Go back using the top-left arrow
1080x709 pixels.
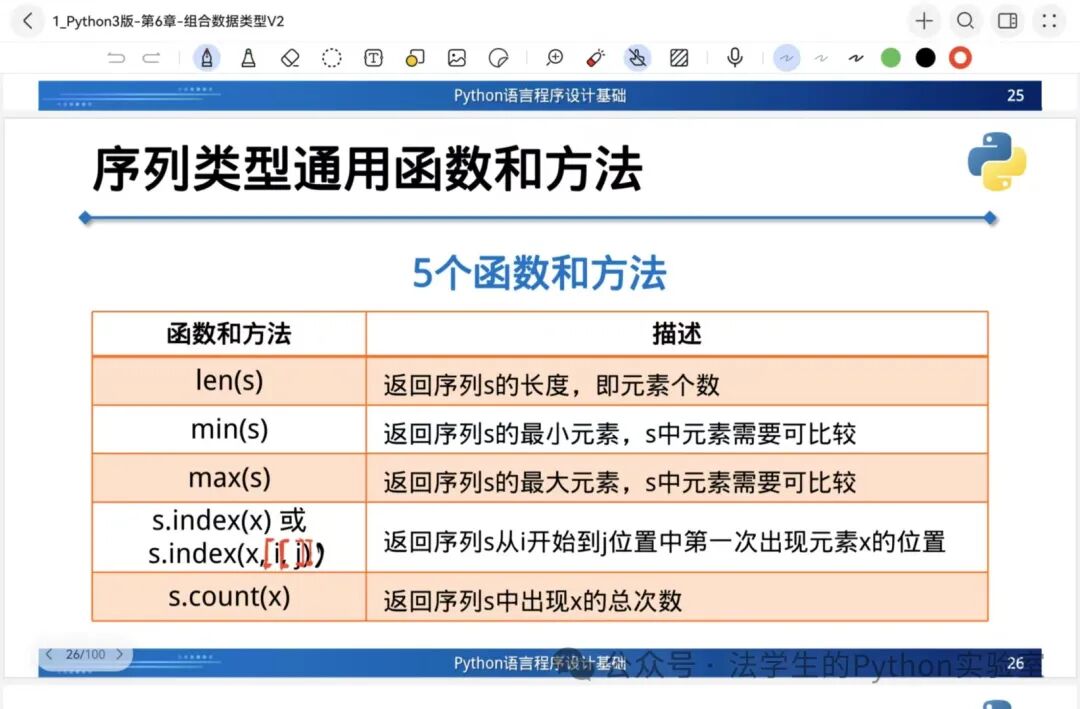tap(27, 20)
